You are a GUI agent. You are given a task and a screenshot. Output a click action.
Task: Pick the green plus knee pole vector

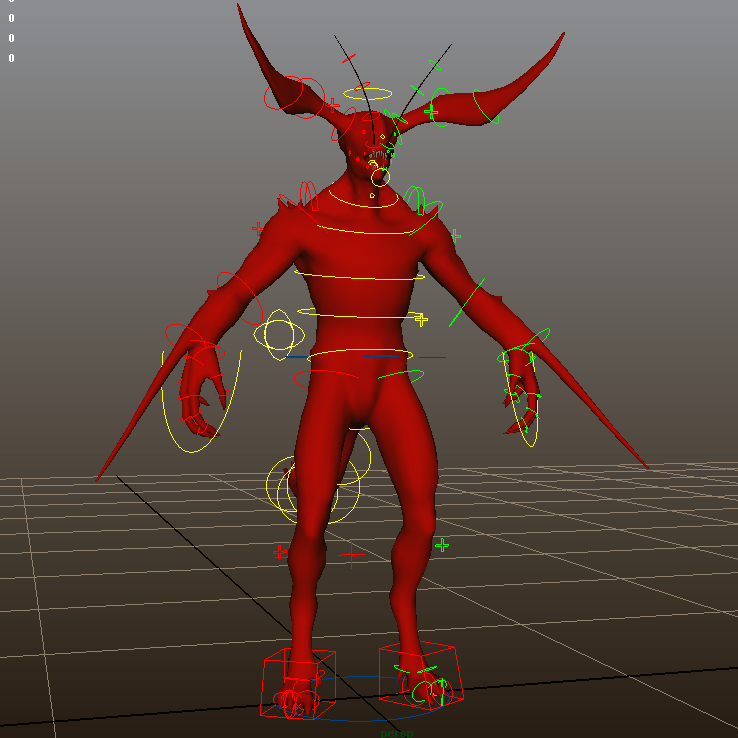coord(442,545)
